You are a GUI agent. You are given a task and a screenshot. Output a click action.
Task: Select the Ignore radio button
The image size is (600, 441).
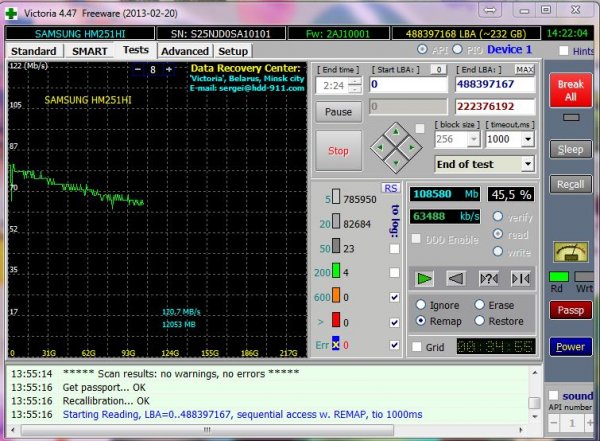point(420,305)
